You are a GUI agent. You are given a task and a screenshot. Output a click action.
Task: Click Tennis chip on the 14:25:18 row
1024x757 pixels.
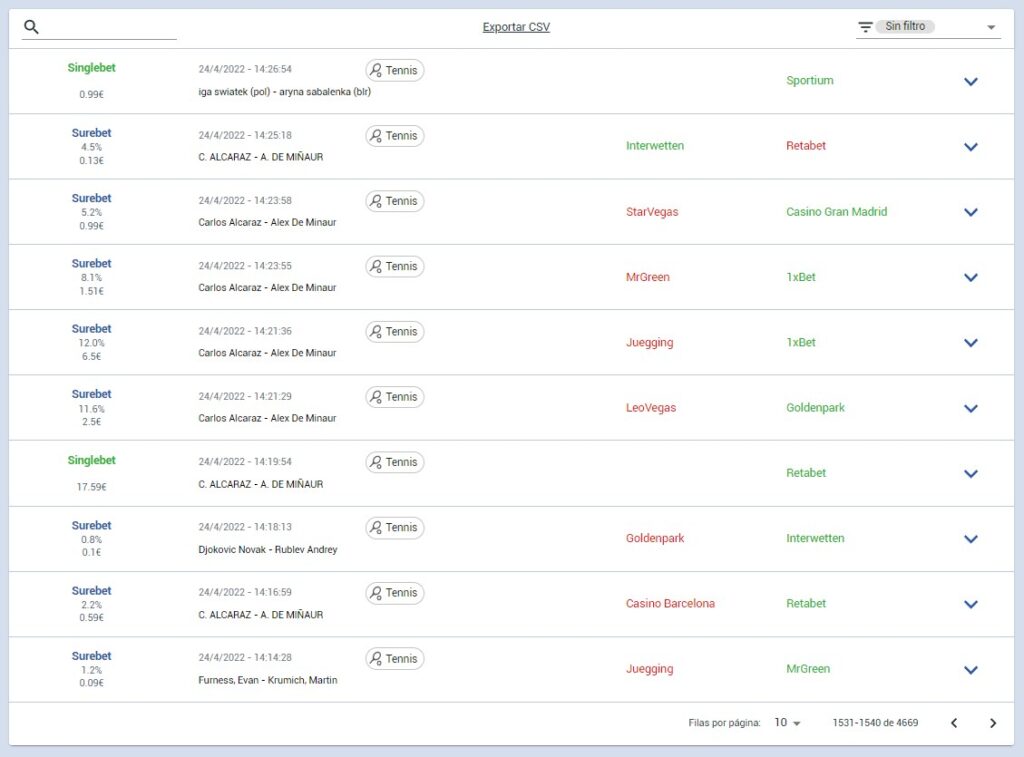point(394,135)
